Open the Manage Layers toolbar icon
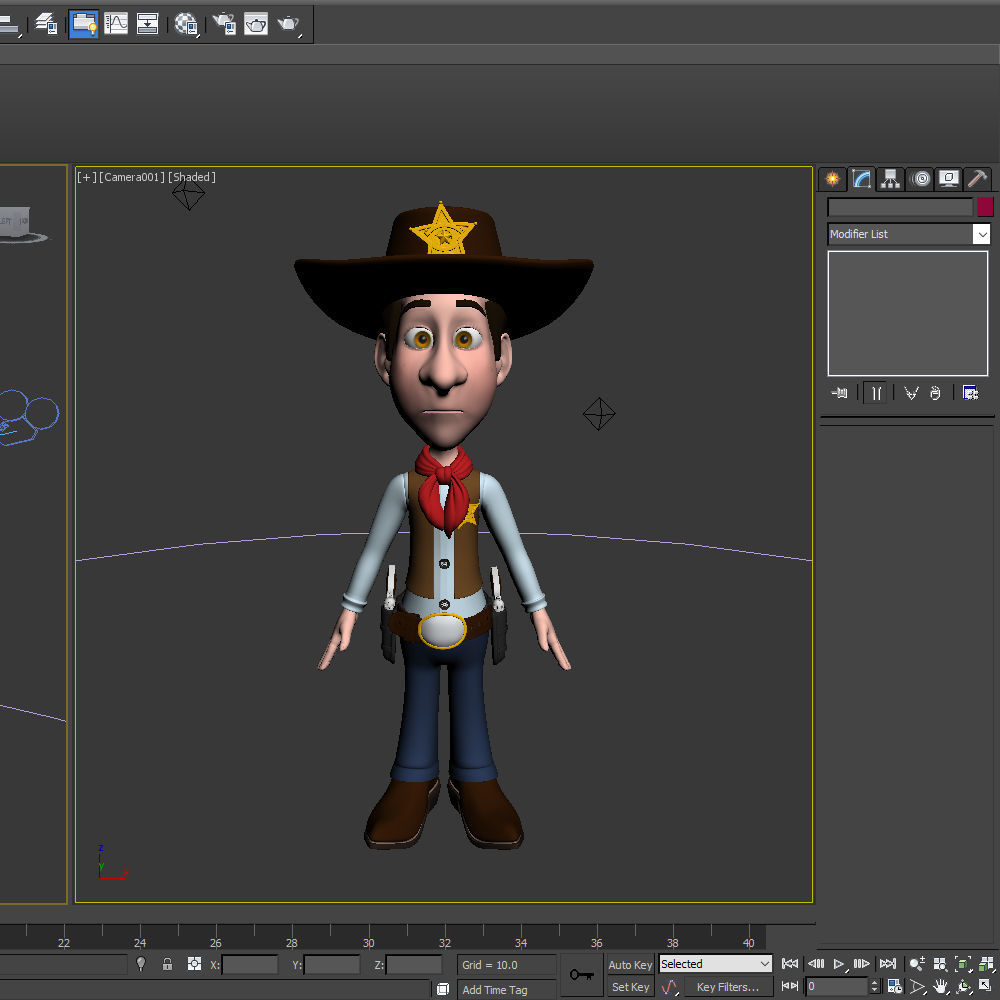The width and height of the screenshot is (1000, 1000). (x=46, y=24)
